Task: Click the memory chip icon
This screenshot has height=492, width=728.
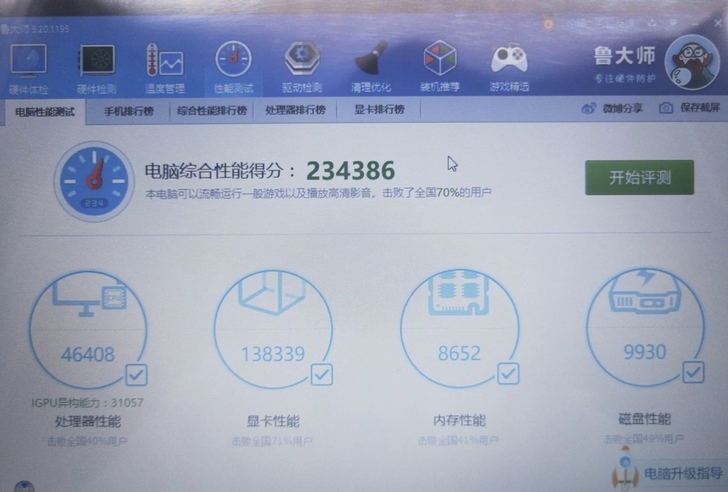Action: pyautogui.click(x=459, y=292)
